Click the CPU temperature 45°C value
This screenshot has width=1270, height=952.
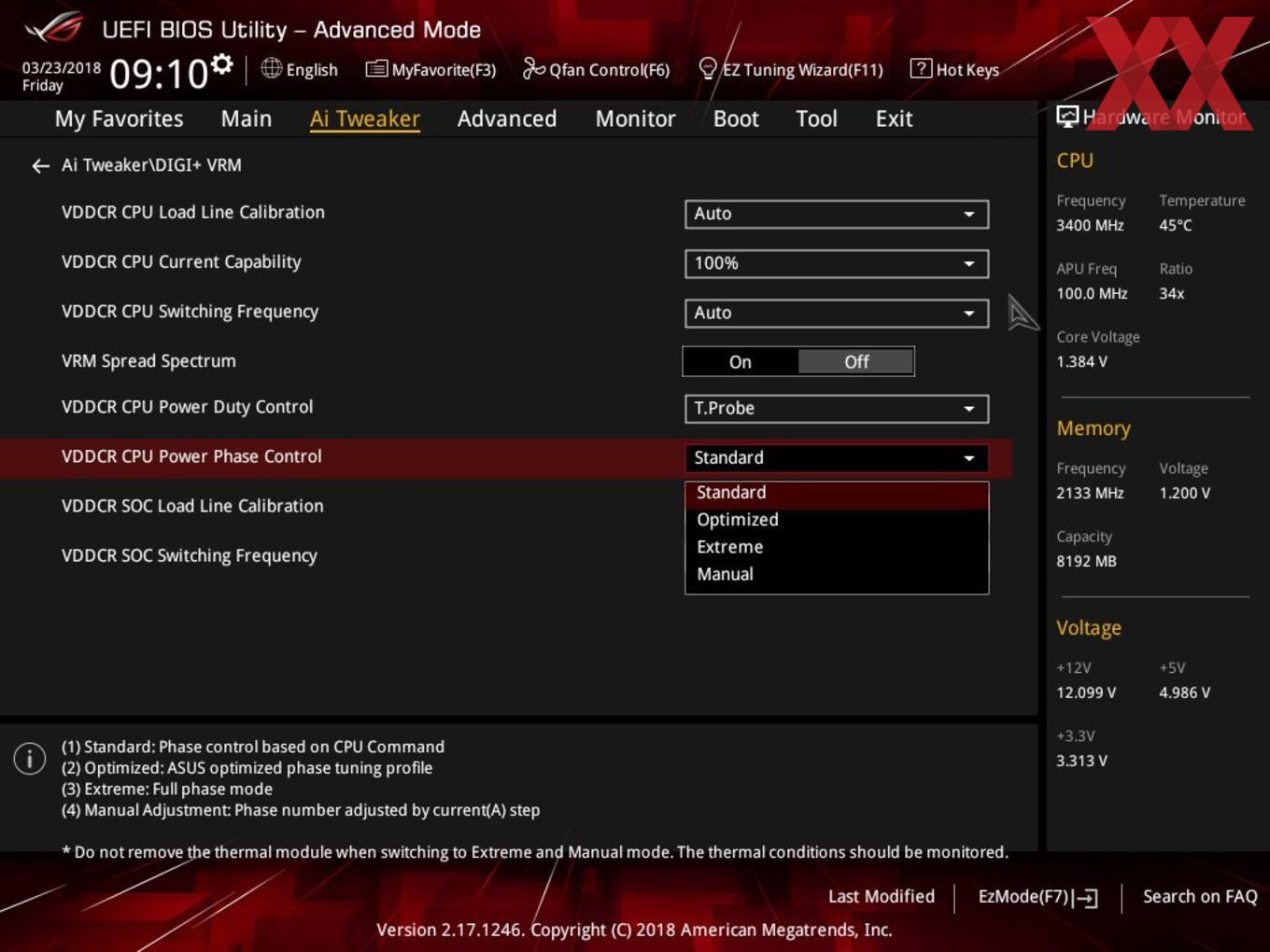point(1176,225)
